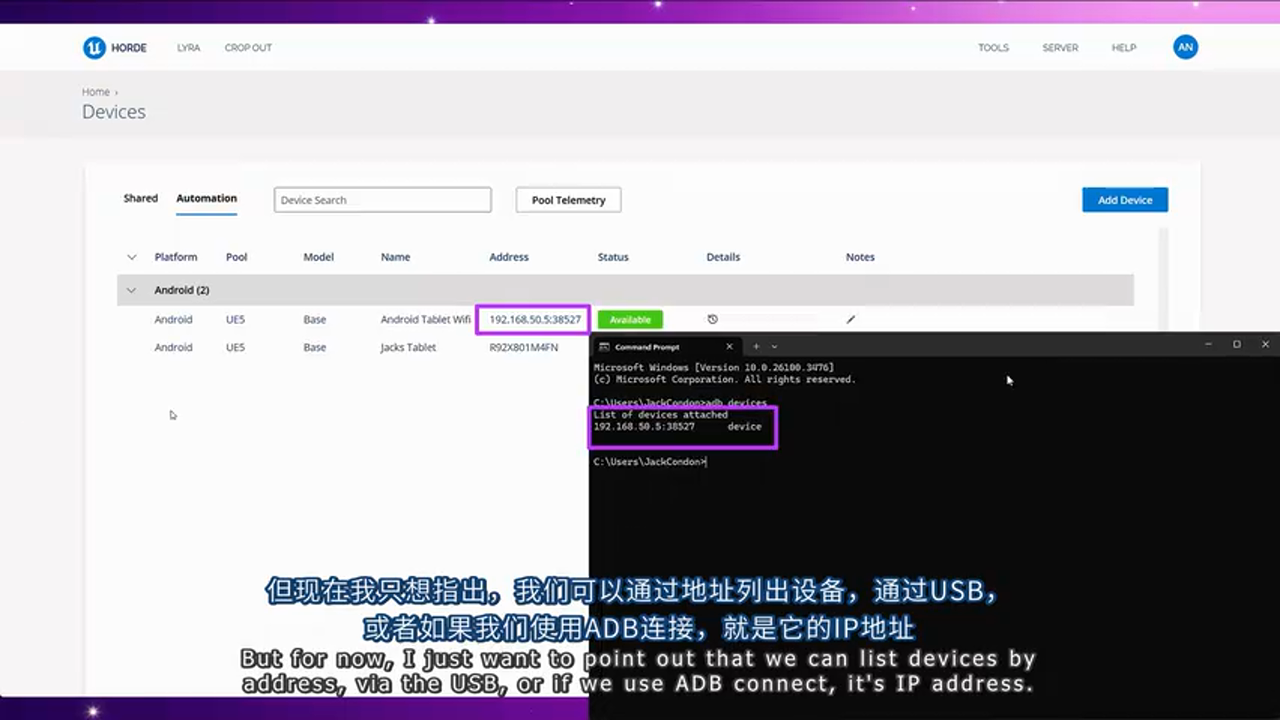Open the SERVER menu

tap(1060, 47)
